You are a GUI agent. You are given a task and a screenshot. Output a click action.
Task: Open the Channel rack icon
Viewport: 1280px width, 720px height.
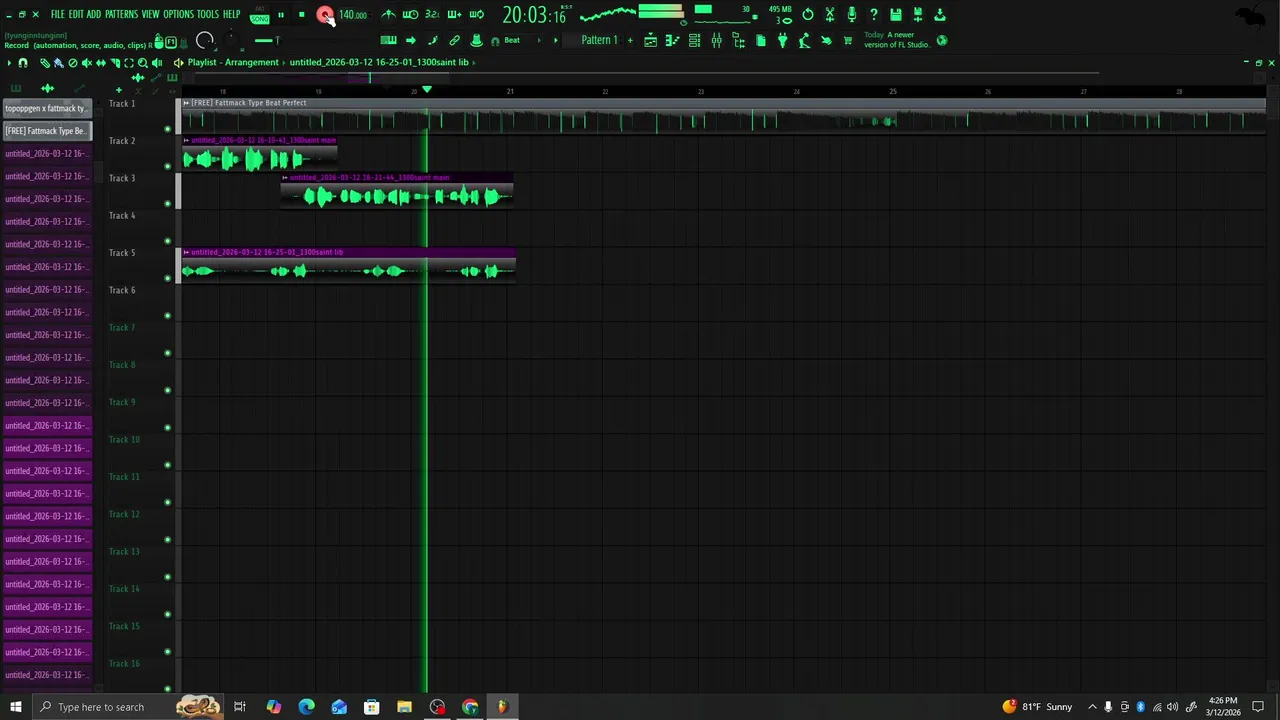tap(694, 41)
